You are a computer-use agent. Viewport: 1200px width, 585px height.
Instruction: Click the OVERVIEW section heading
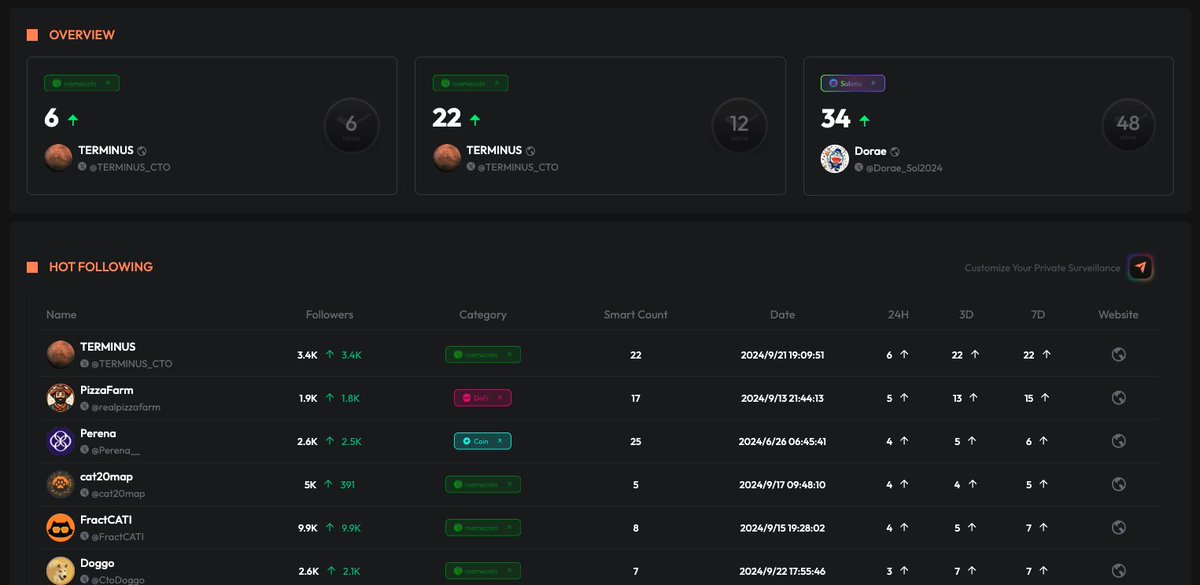coord(82,35)
